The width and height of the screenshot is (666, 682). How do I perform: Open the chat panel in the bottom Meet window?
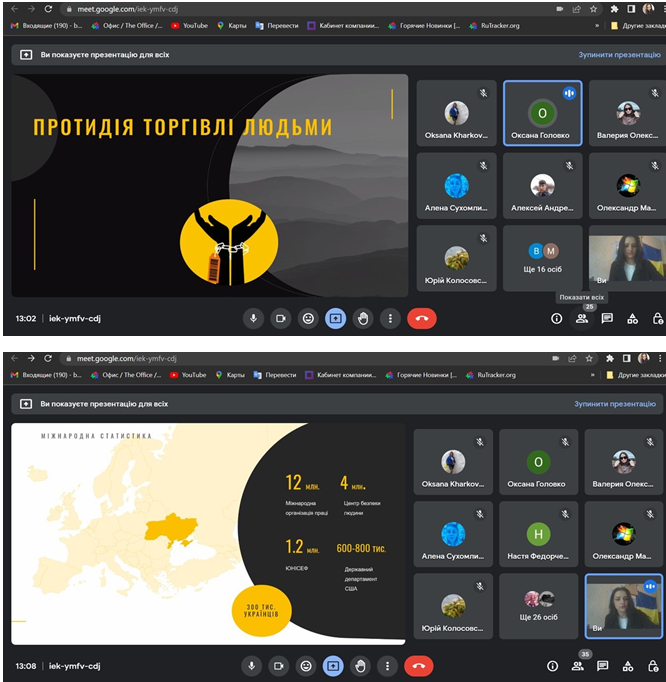click(x=604, y=665)
